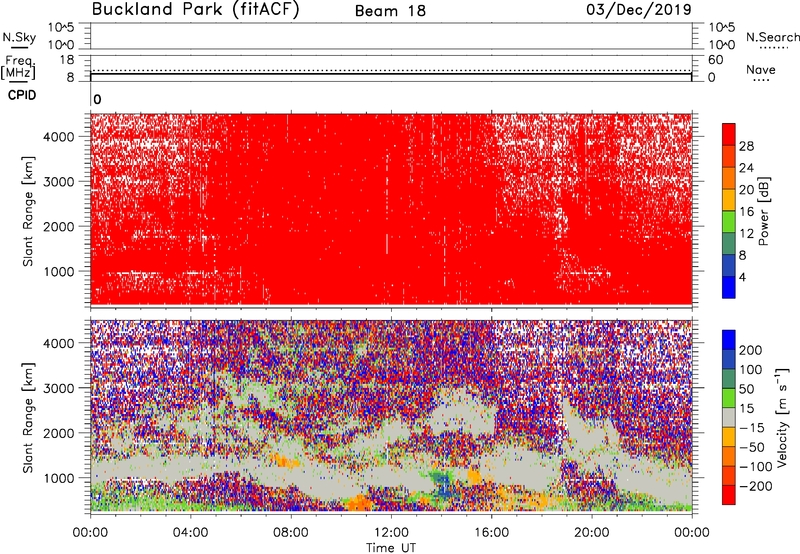800x554 pixels.
Task: Click the '16:00' time axis tick label
Action: [x=491, y=533]
